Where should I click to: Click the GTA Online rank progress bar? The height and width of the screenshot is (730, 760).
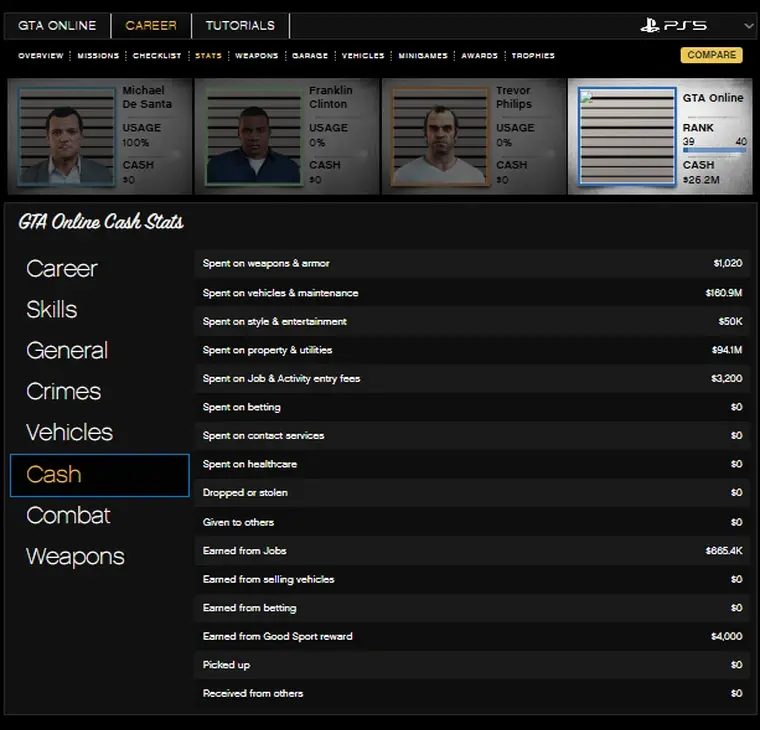(x=714, y=151)
